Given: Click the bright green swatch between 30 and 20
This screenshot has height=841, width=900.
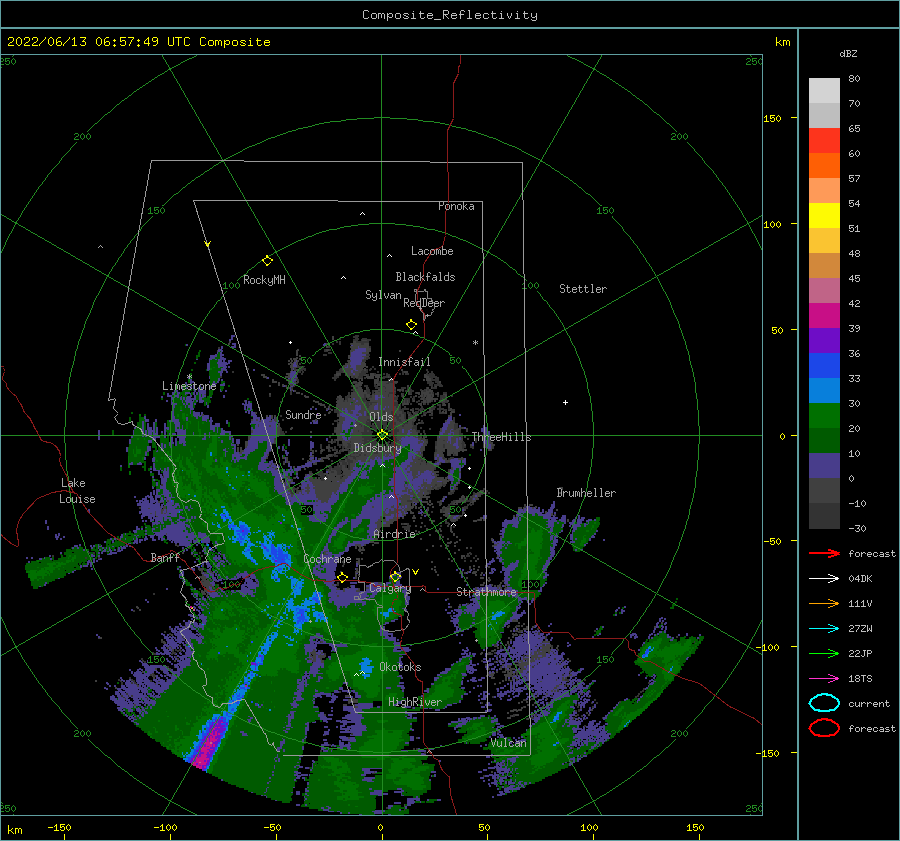Looking at the screenshot, I should [824, 415].
